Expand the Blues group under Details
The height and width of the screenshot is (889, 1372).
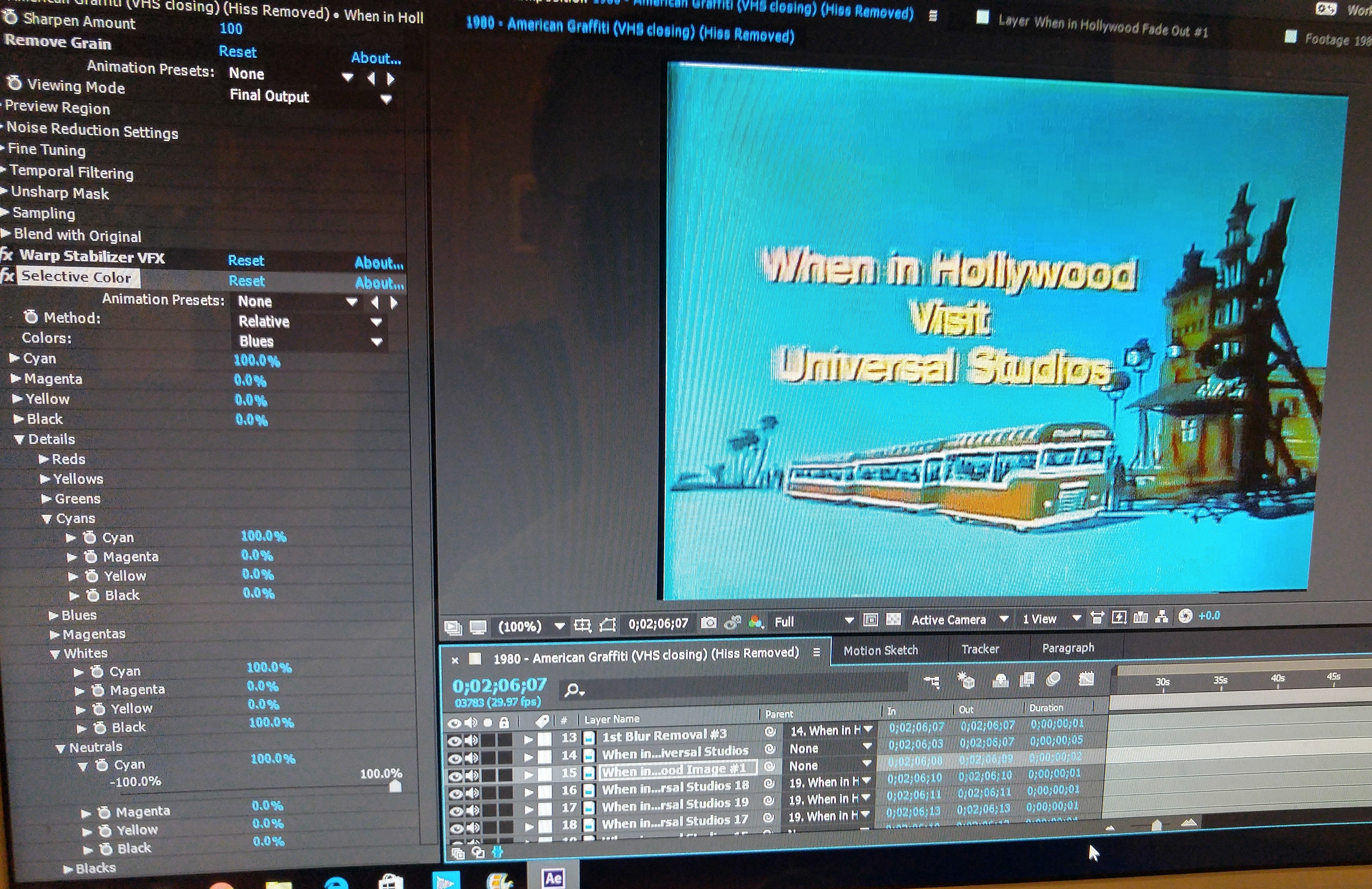[x=53, y=615]
